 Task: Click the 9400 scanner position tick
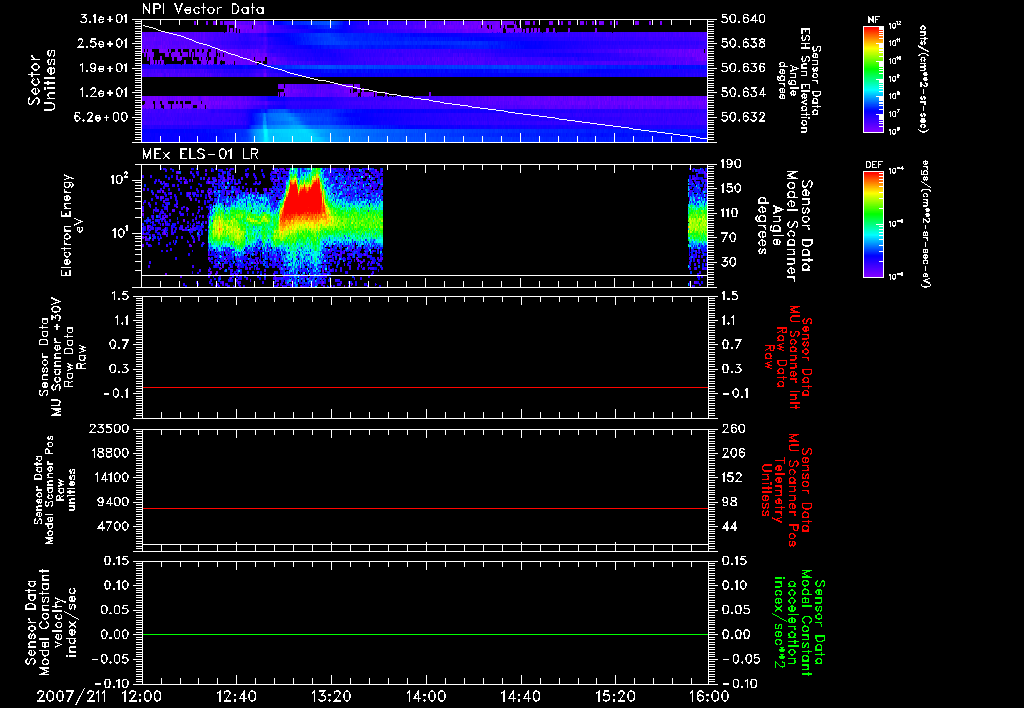(112, 502)
